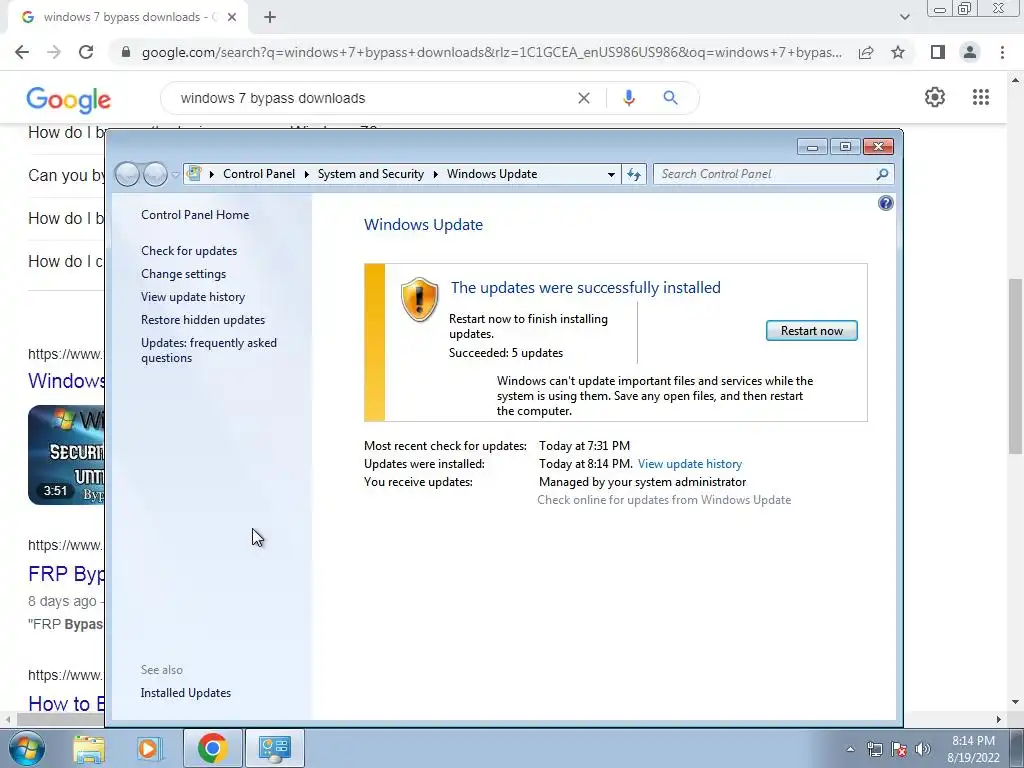The image size is (1024, 768).
Task: Open Windows Media Player from taskbar
Action: [149, 749]
